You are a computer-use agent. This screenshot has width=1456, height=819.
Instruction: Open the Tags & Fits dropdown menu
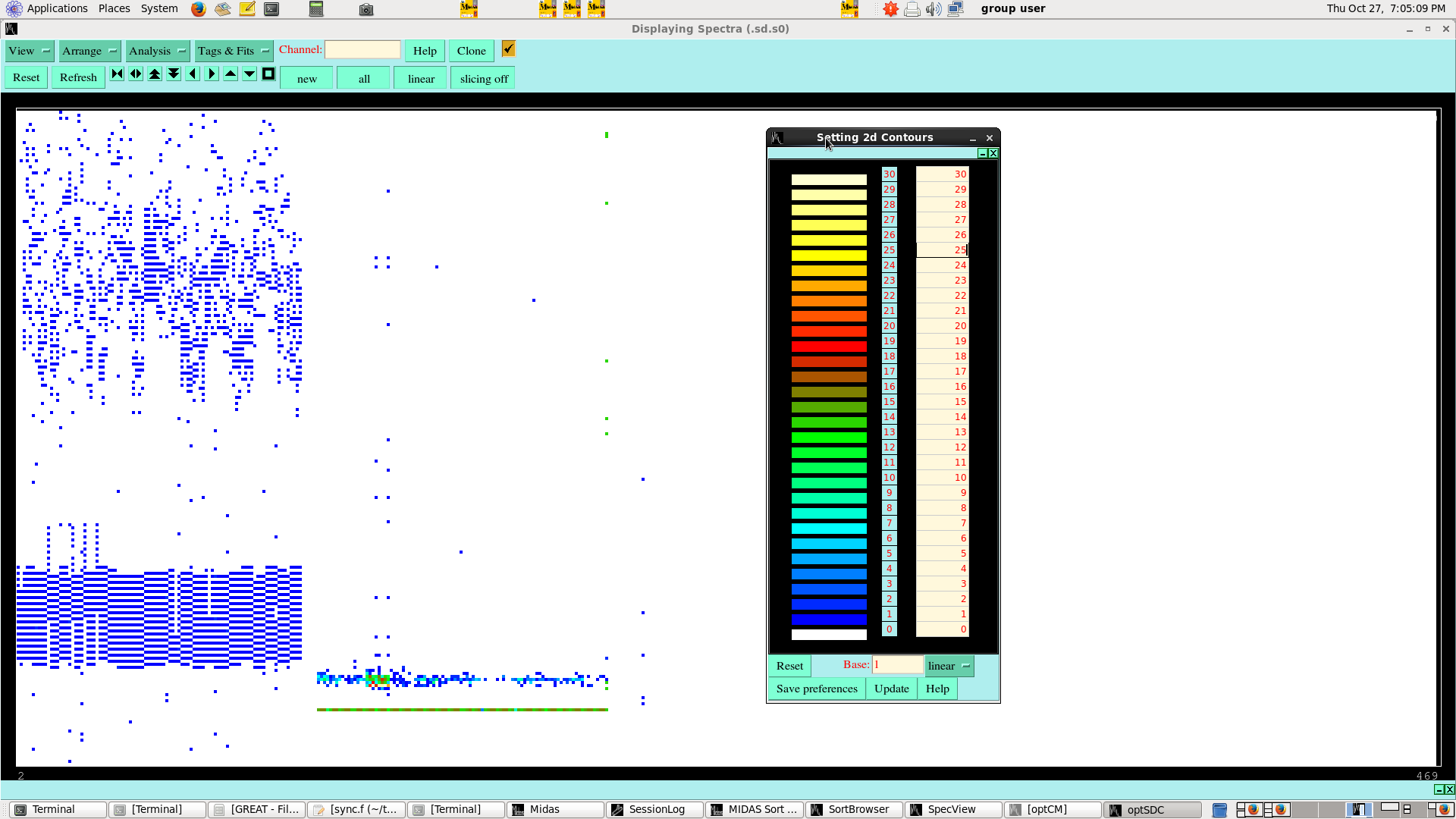234,51
